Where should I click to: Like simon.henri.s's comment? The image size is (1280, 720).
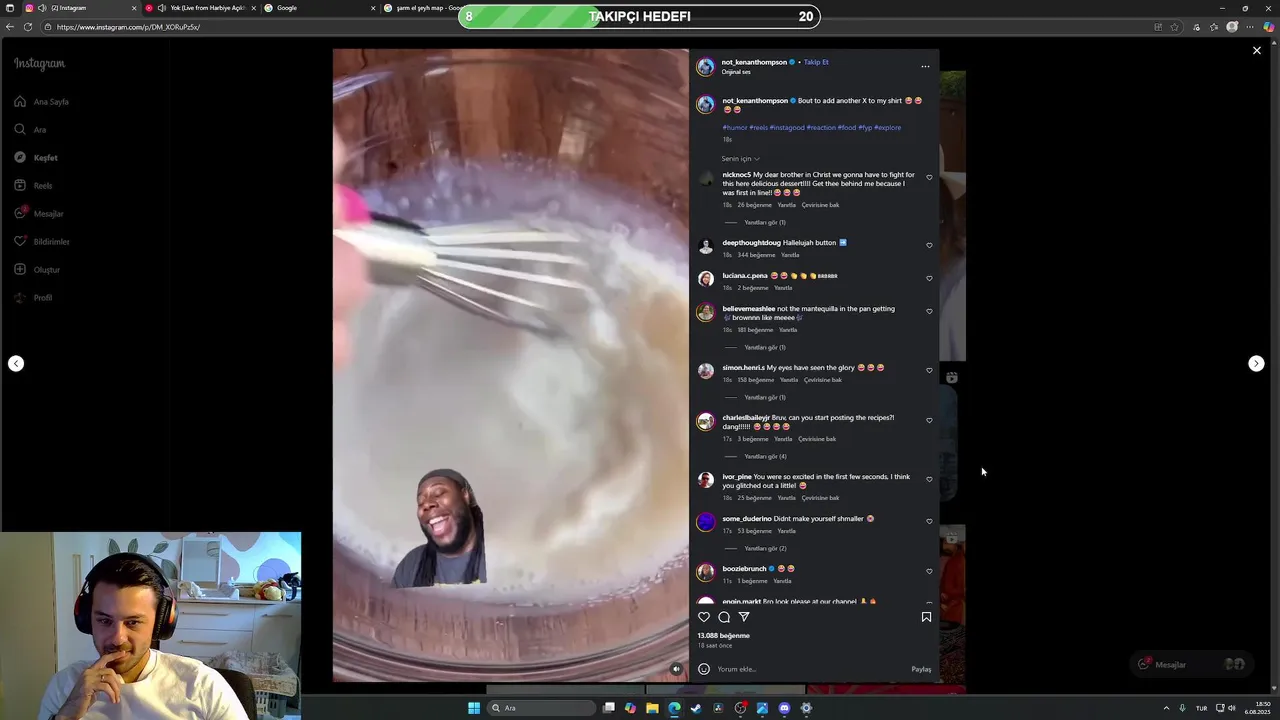(929, 370)
